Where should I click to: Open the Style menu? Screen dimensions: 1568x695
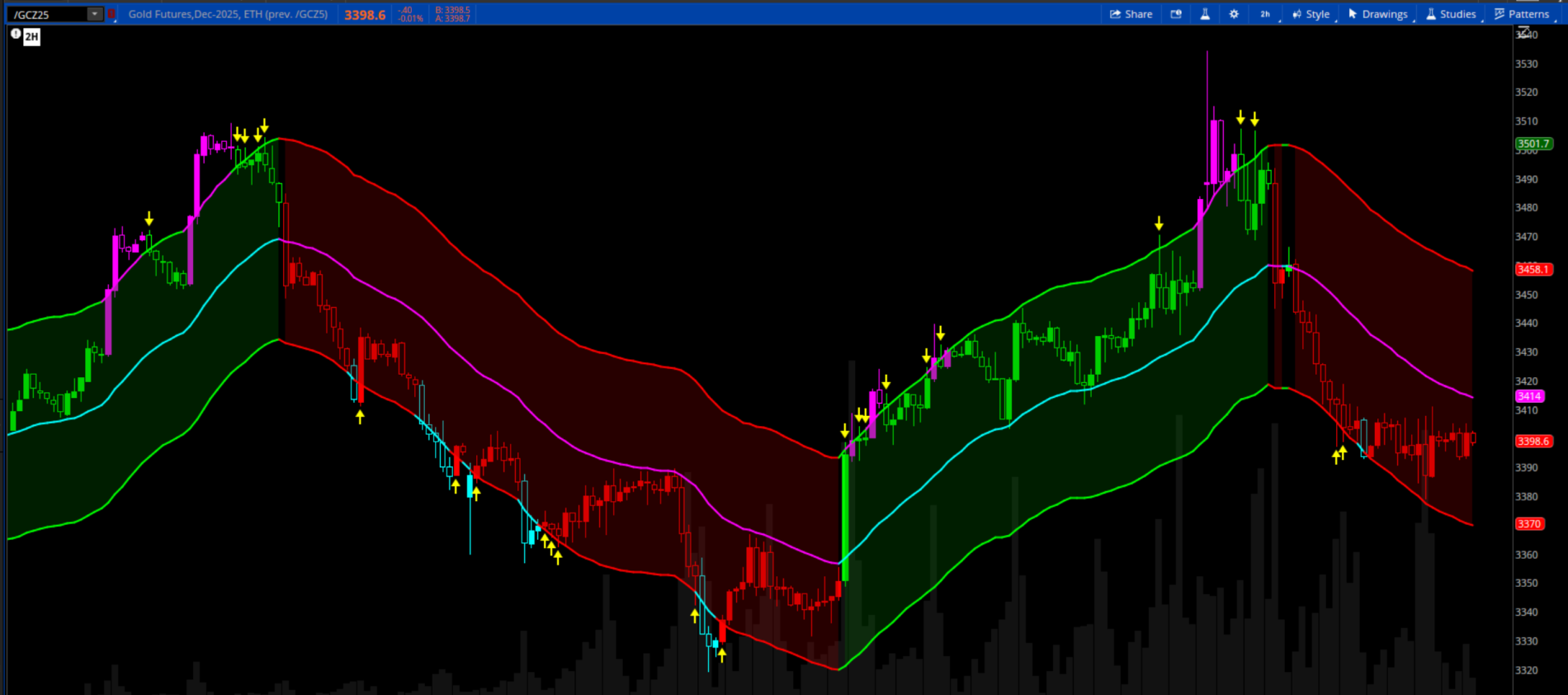click(1311, 14)
